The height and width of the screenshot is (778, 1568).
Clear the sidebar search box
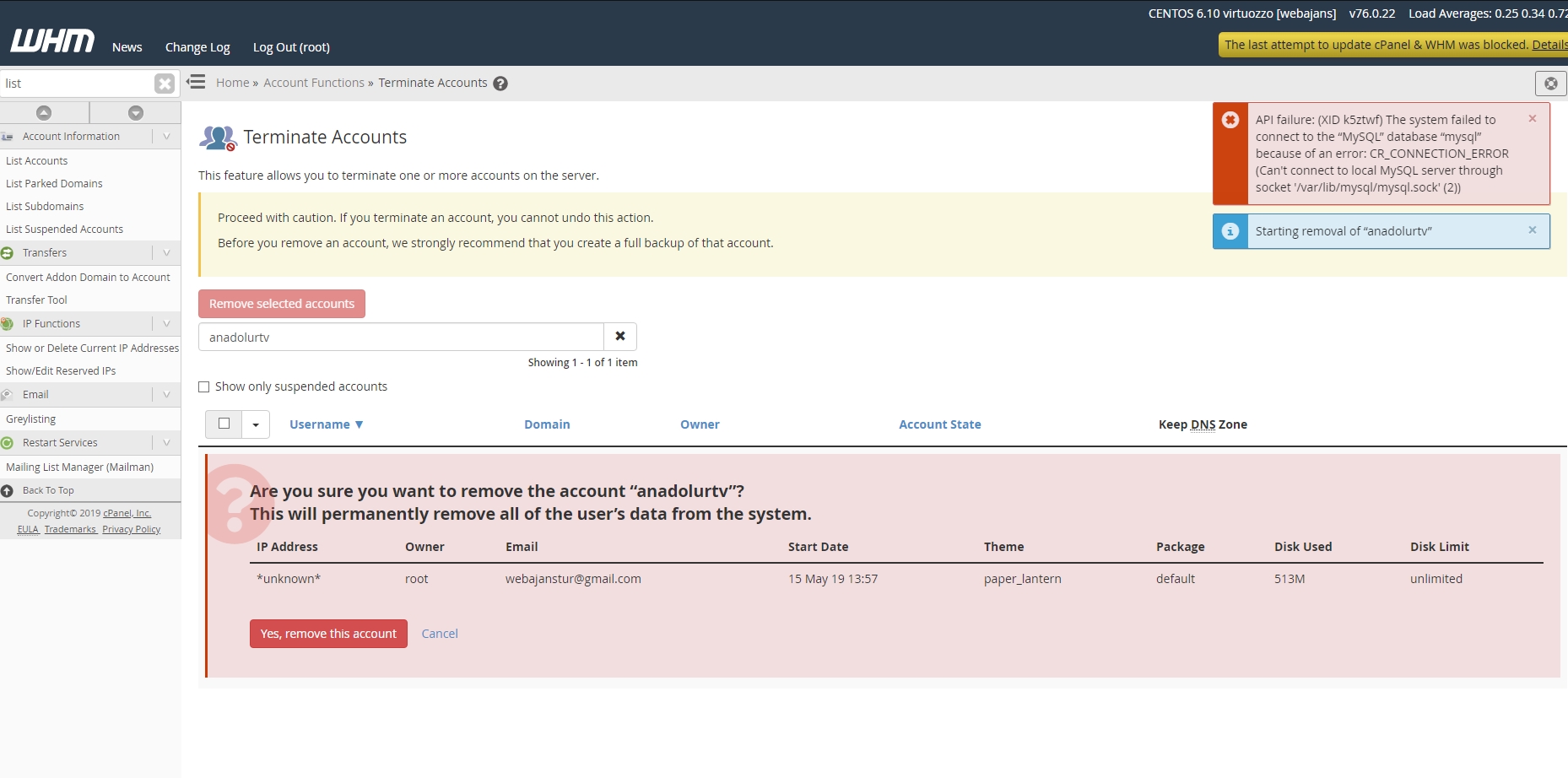tap(165, 84)
